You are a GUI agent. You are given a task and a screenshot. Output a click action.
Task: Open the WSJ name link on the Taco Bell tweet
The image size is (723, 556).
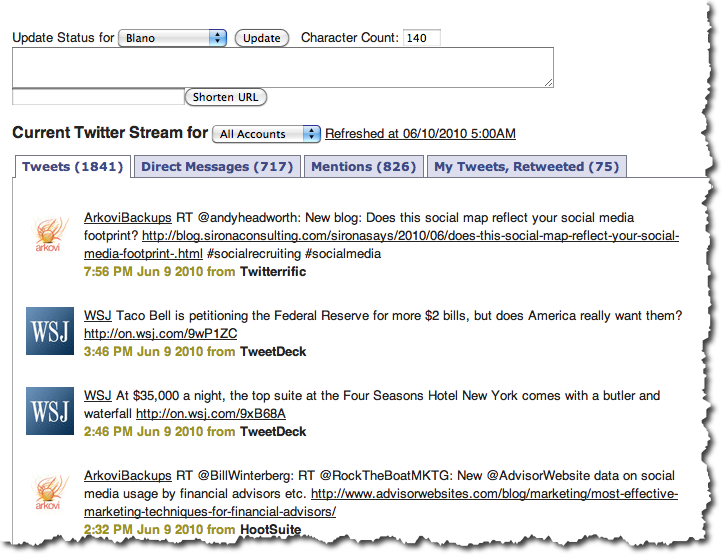(98, 316)
